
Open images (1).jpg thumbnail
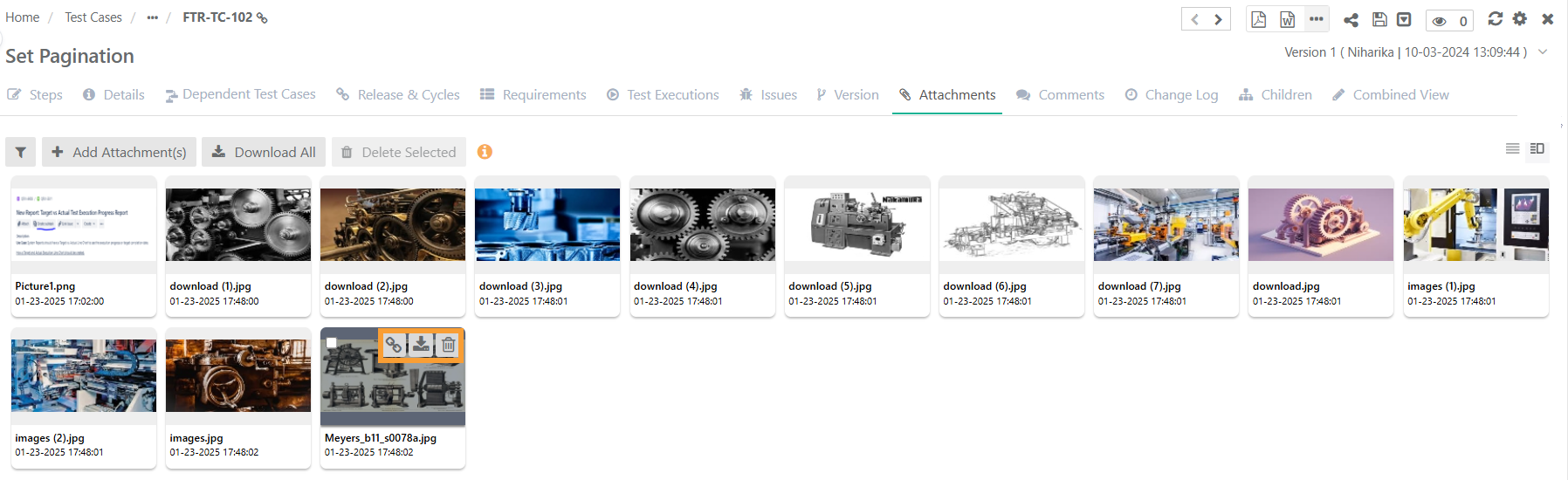point(1476,224)
